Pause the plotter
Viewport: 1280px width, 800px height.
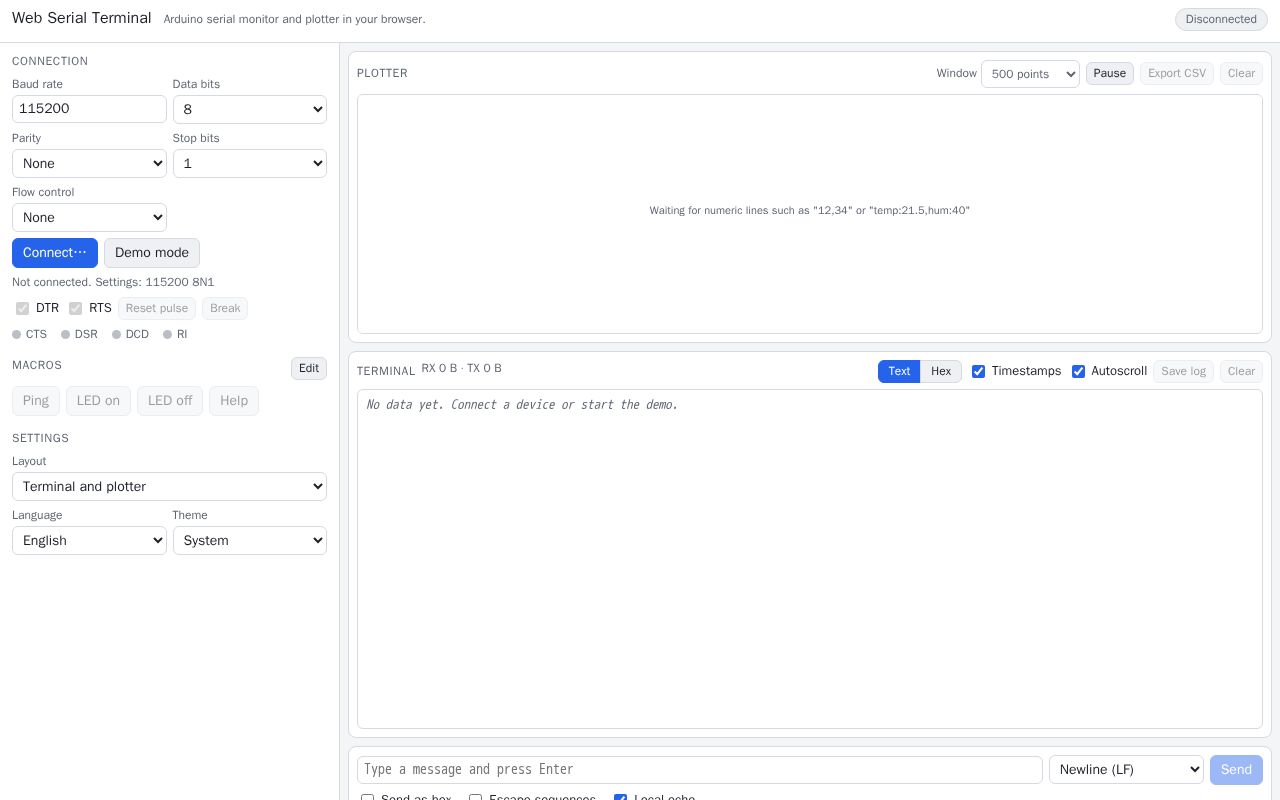(1110, 73)
